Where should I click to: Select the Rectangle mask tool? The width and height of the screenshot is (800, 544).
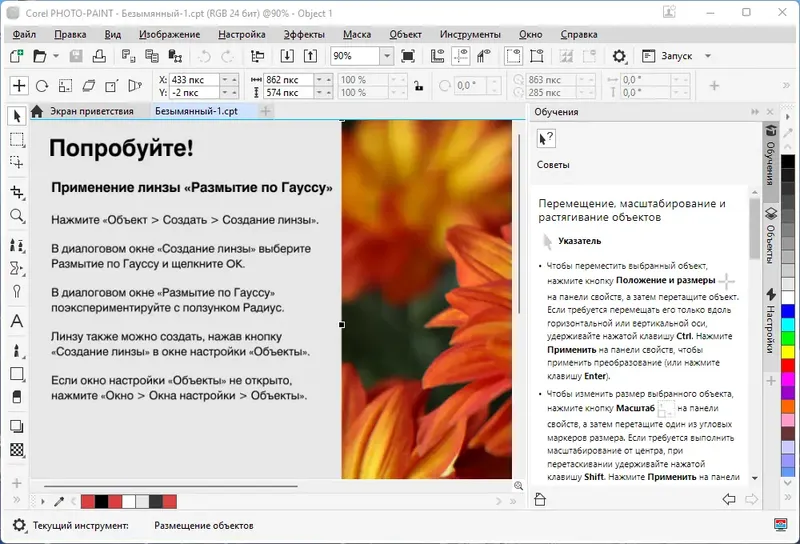17,139
